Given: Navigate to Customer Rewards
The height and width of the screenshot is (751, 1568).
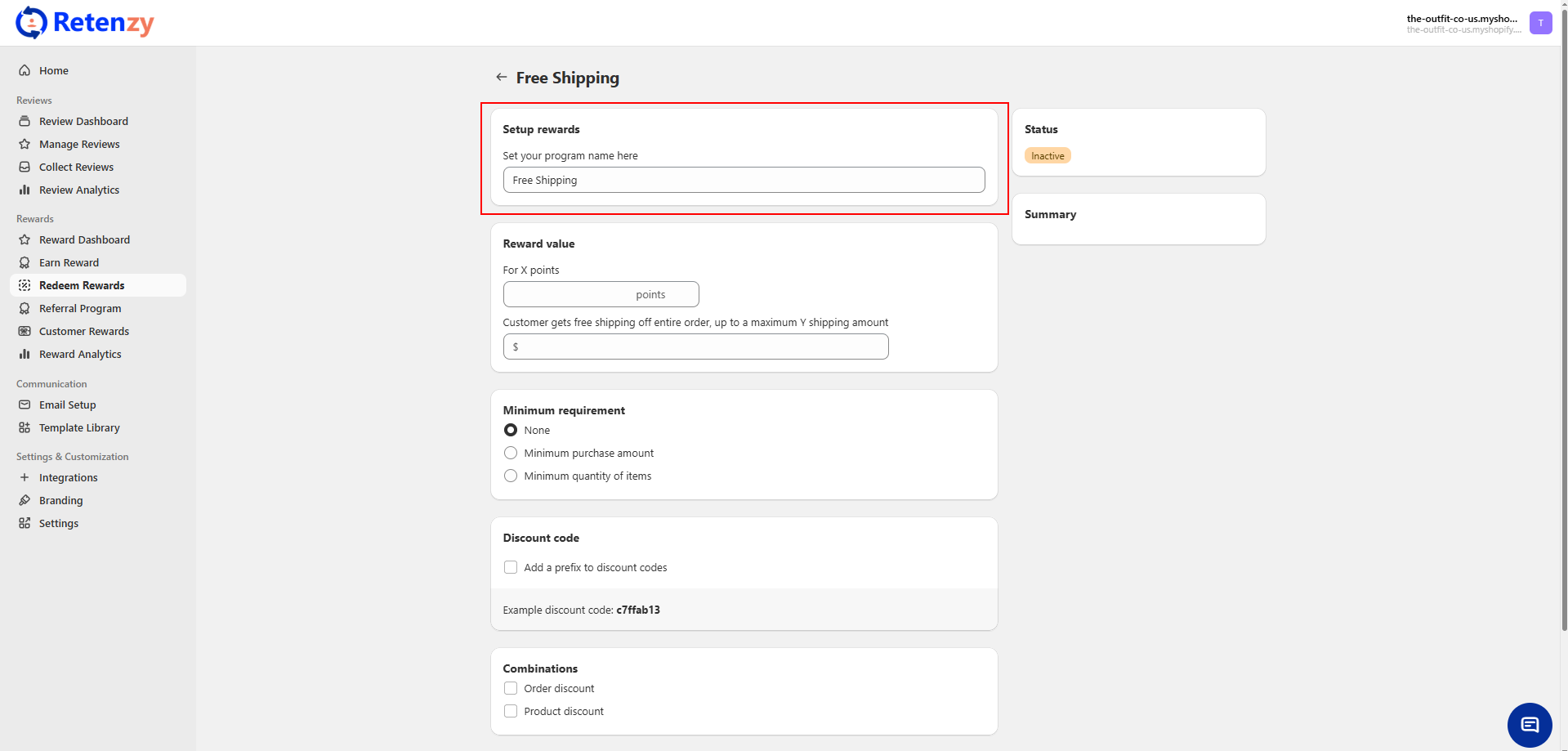Looking at the screenshot, I should pyautogui.click(x=84, y=331).
